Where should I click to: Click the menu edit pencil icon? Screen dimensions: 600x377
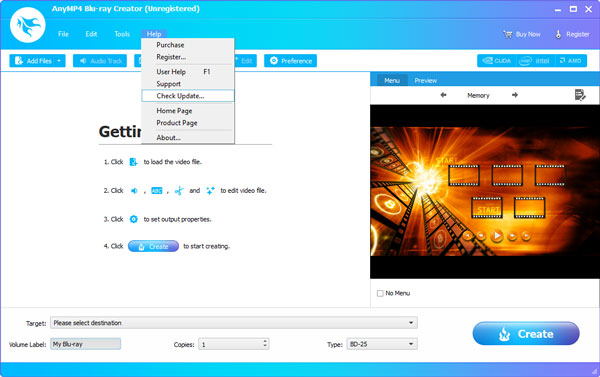580,95
